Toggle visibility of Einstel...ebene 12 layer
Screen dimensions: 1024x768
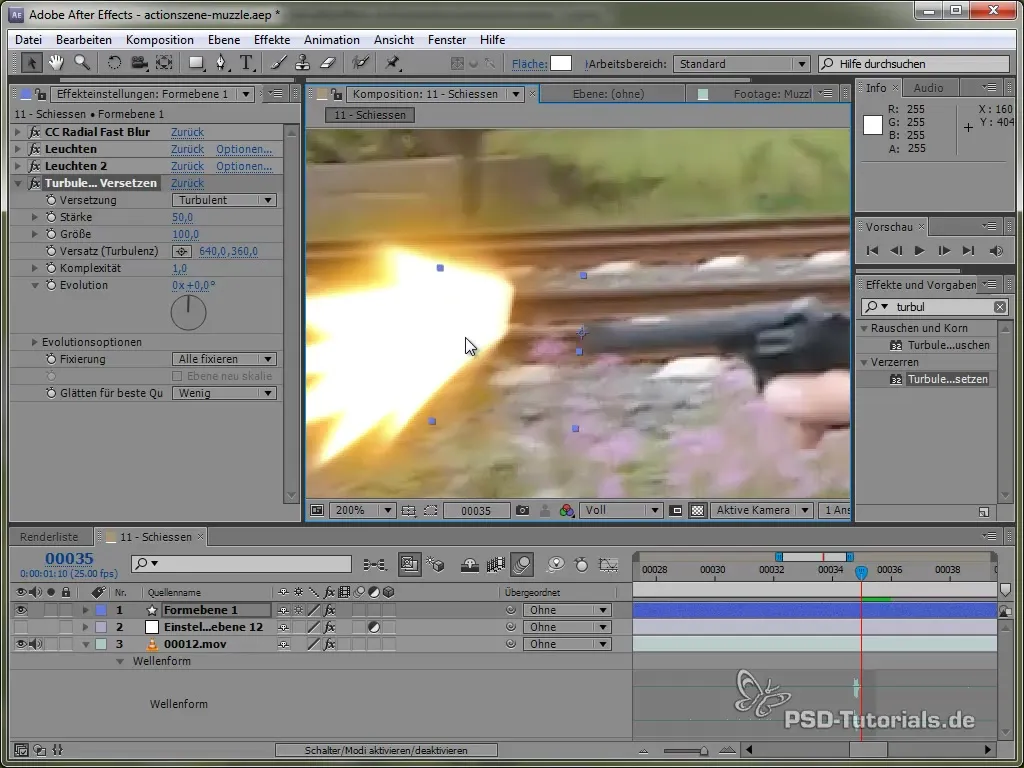21,627
